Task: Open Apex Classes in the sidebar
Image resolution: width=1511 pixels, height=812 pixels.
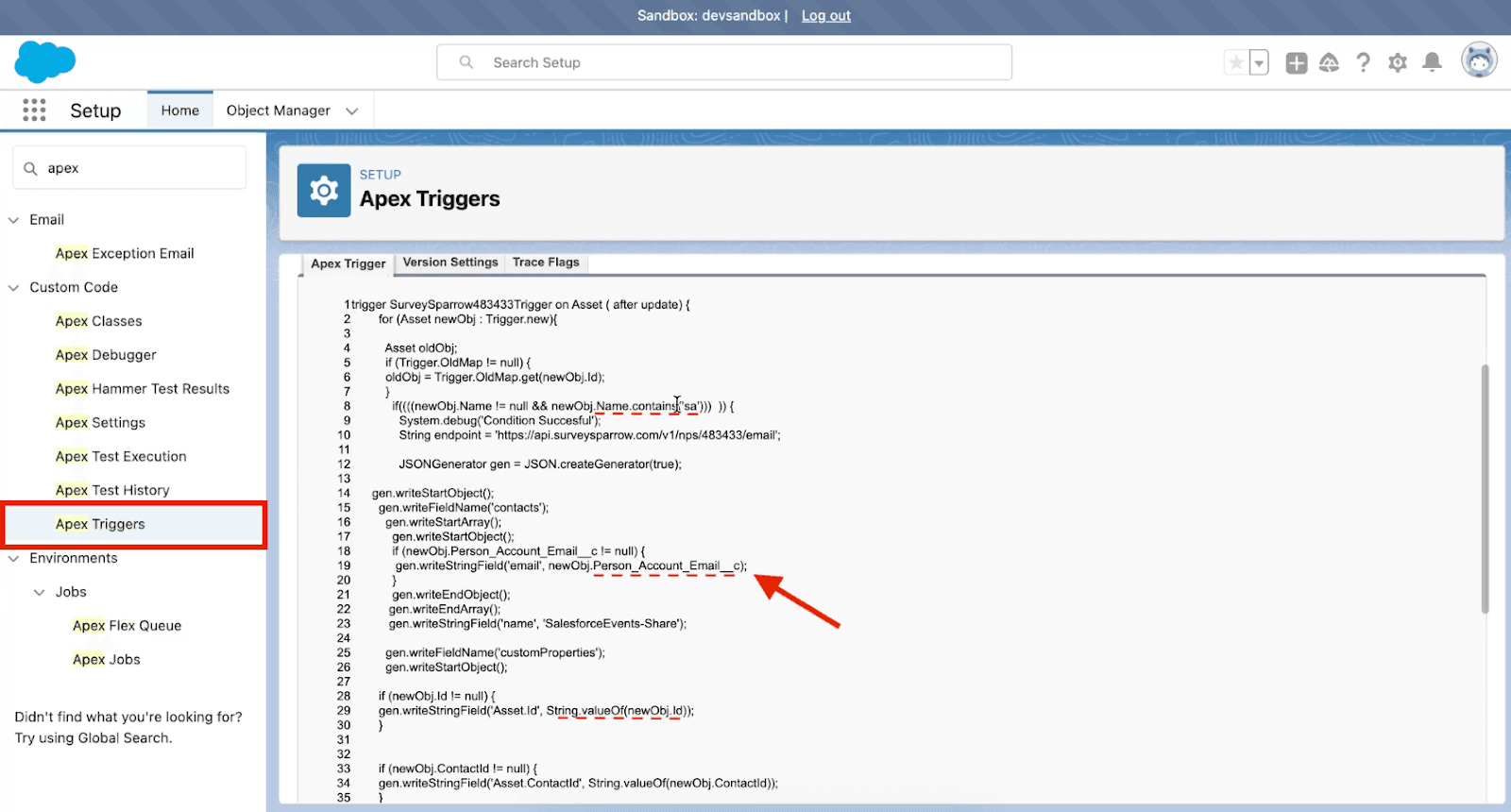Action: 98,321
